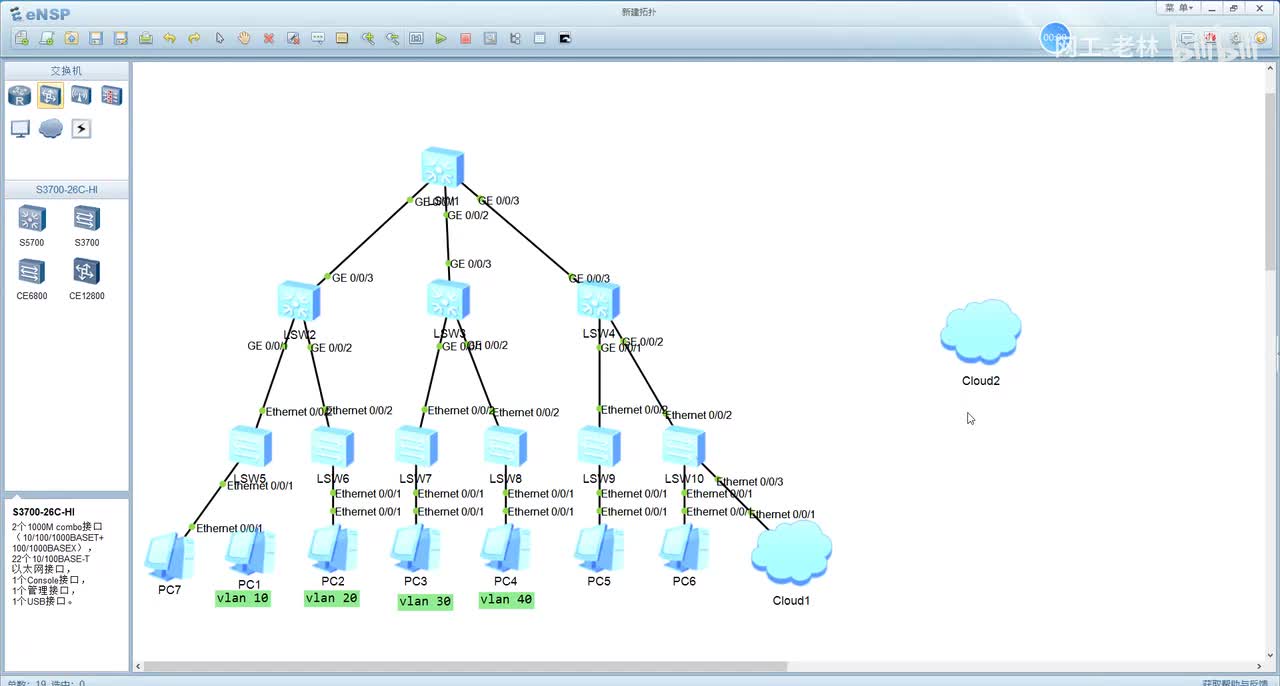
Task: Select switch LSW4 in the topology
Action: (x=598, y=300)
